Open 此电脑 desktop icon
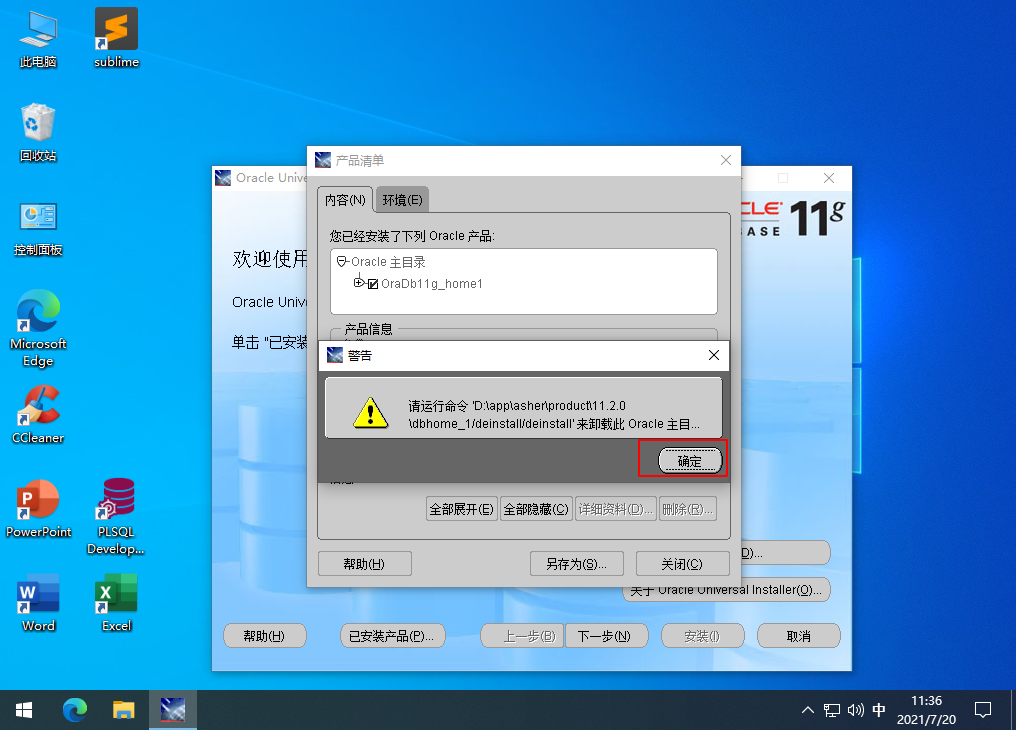 [x=38, y=39]
